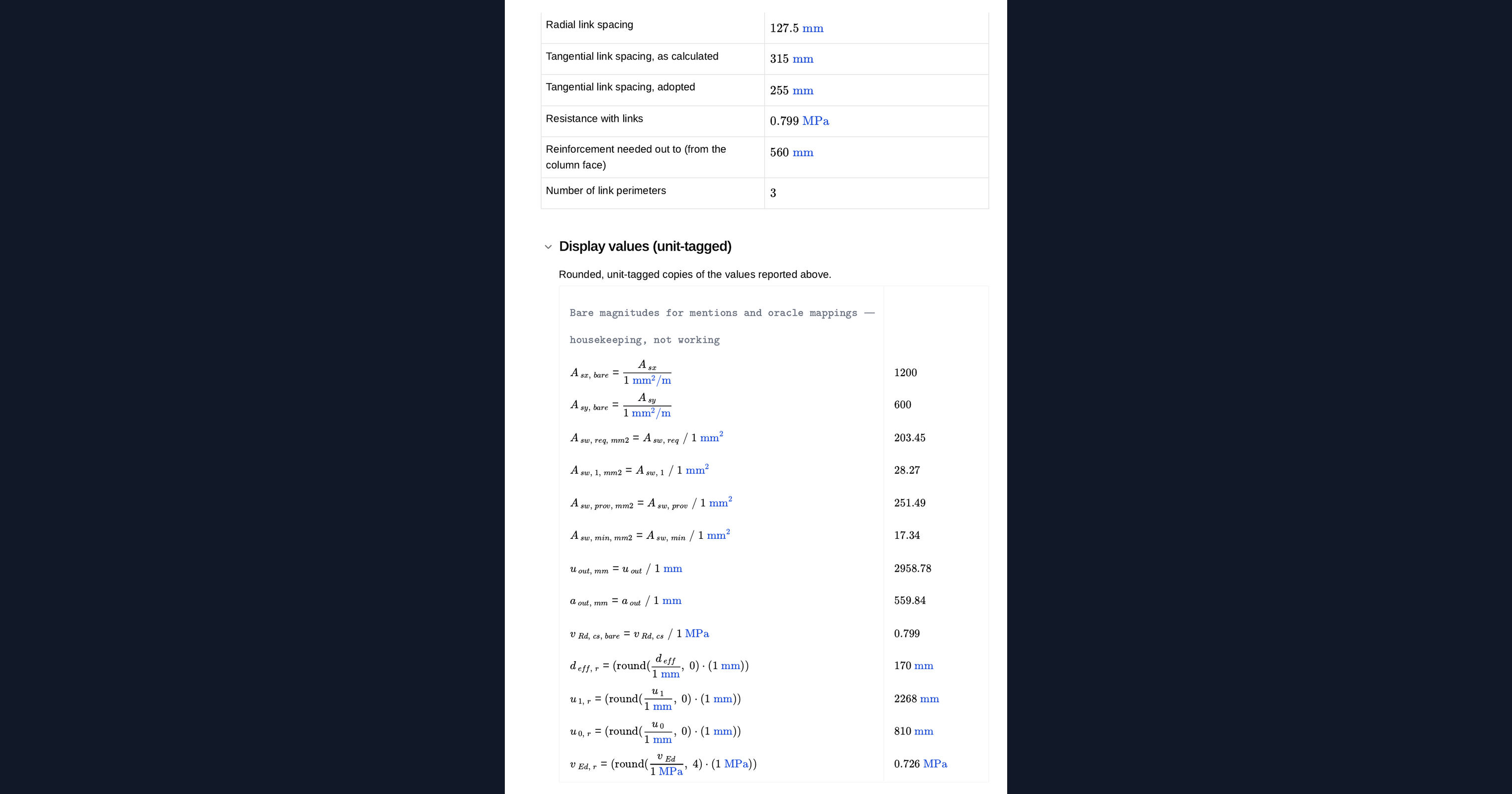
Task: Select the 1200 result value
Action: click(x=905, y=372)
